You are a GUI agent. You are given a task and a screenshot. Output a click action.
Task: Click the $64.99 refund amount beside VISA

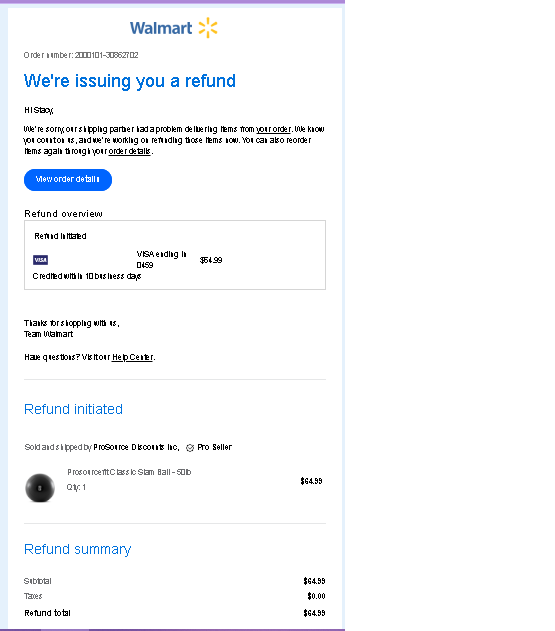[x=211, y=260]
